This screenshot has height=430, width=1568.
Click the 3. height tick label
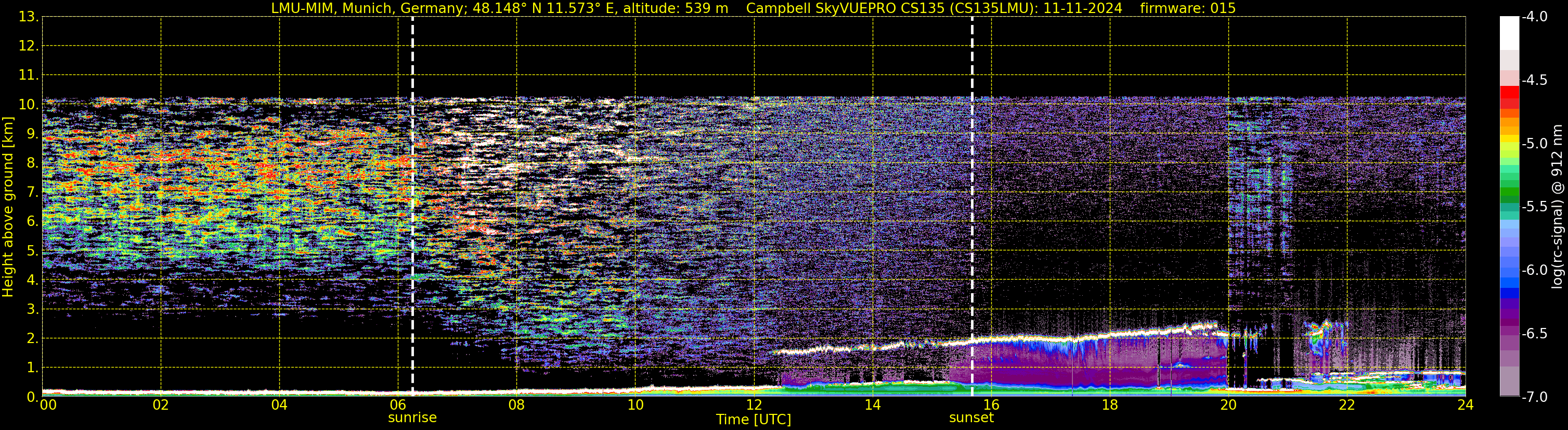(32, 309)
